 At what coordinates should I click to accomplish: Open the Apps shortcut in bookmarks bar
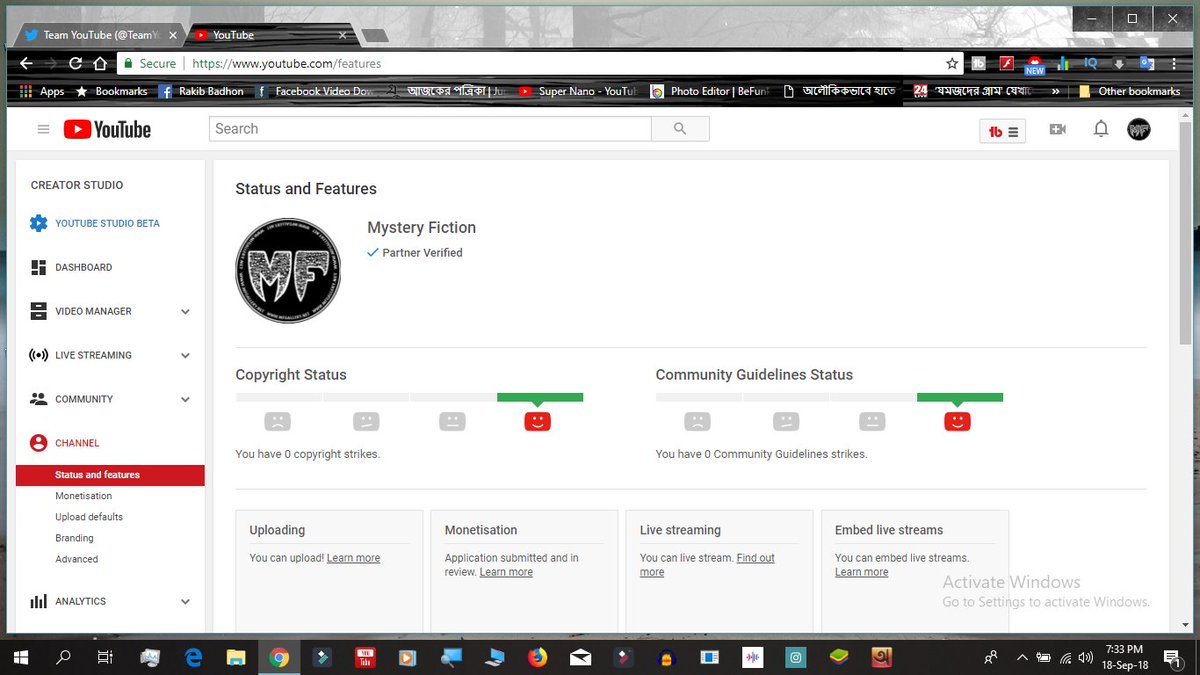tap(42, 91)
